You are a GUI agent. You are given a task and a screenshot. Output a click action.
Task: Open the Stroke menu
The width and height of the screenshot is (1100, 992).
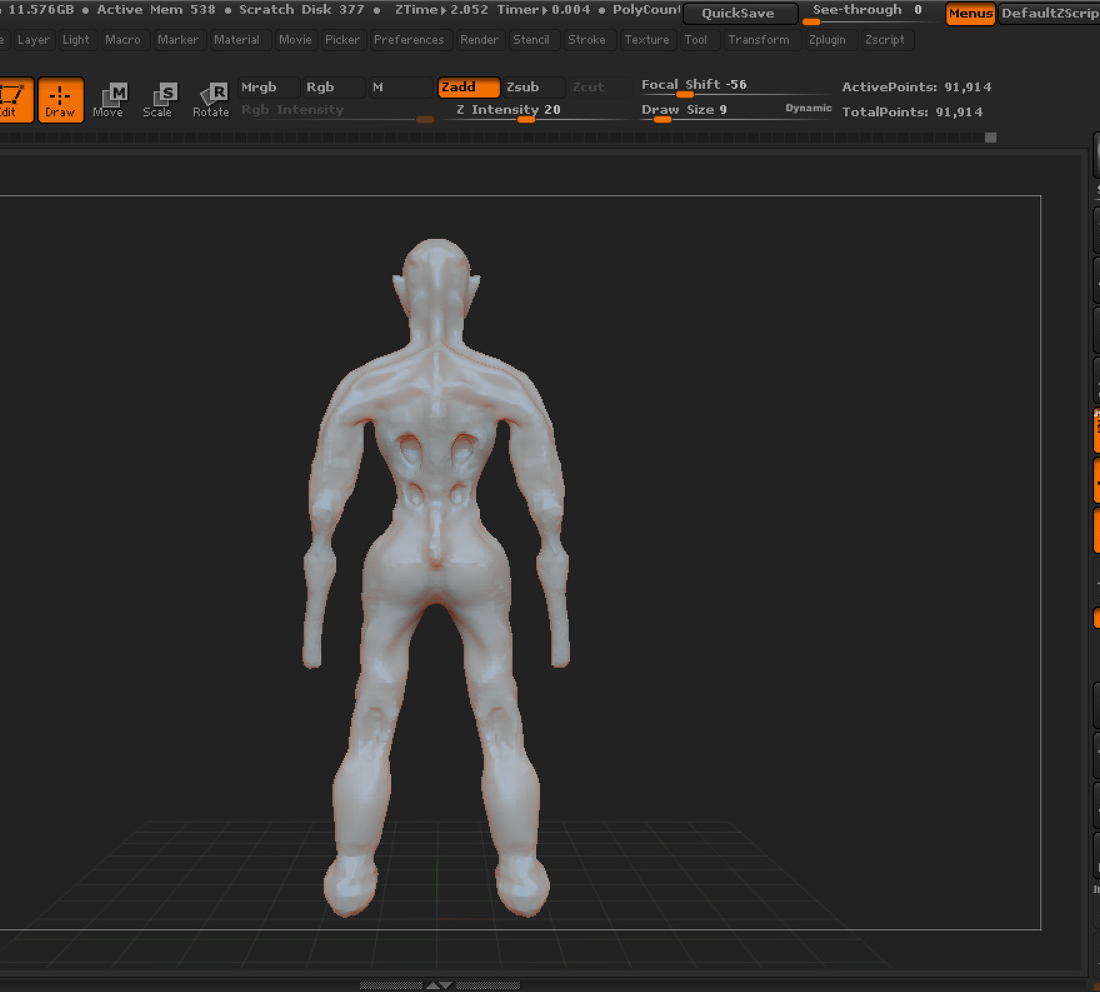(586, 40)
